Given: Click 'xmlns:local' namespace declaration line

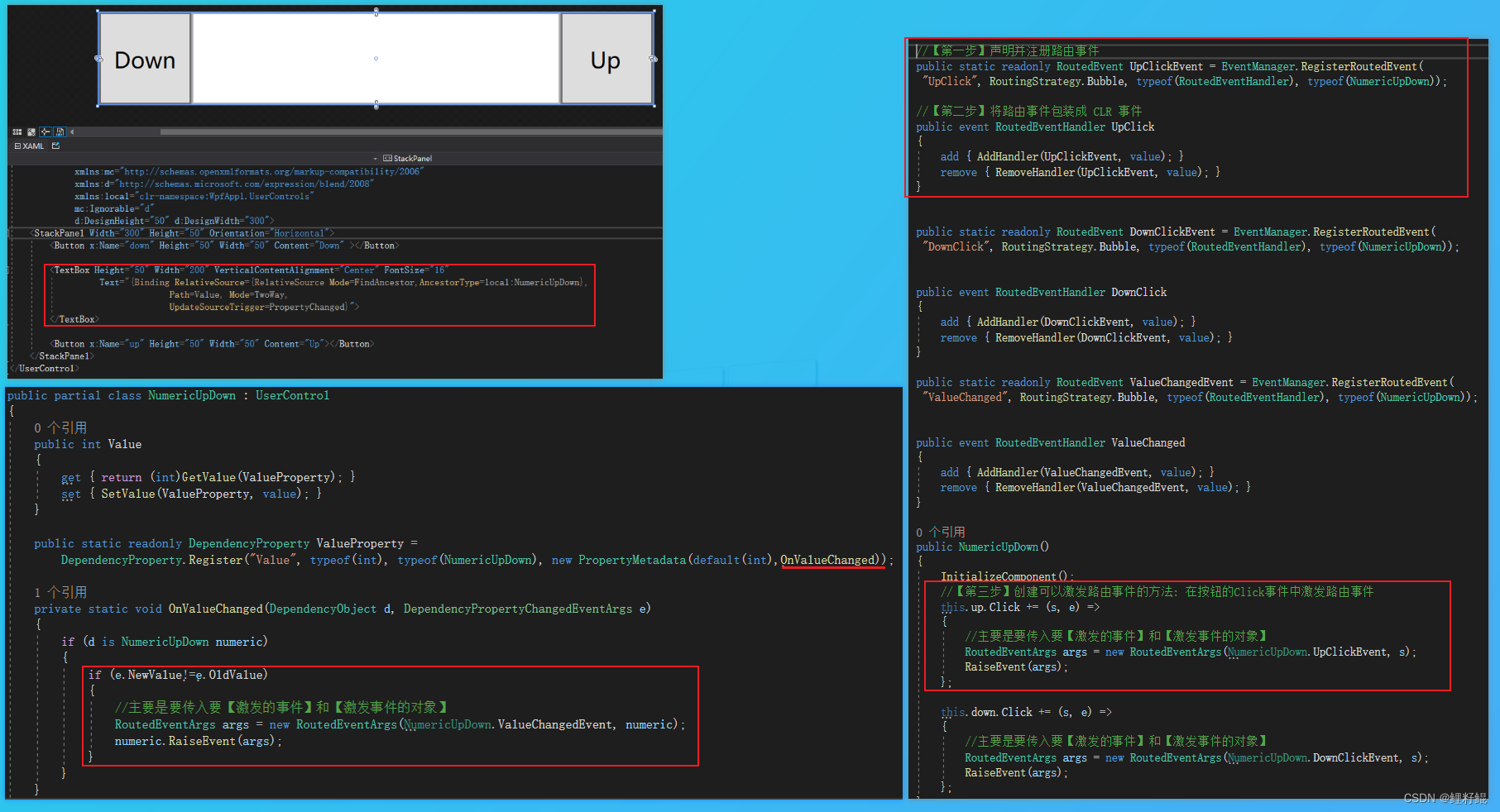Looking at the screenshot, I should pos(194,197).
